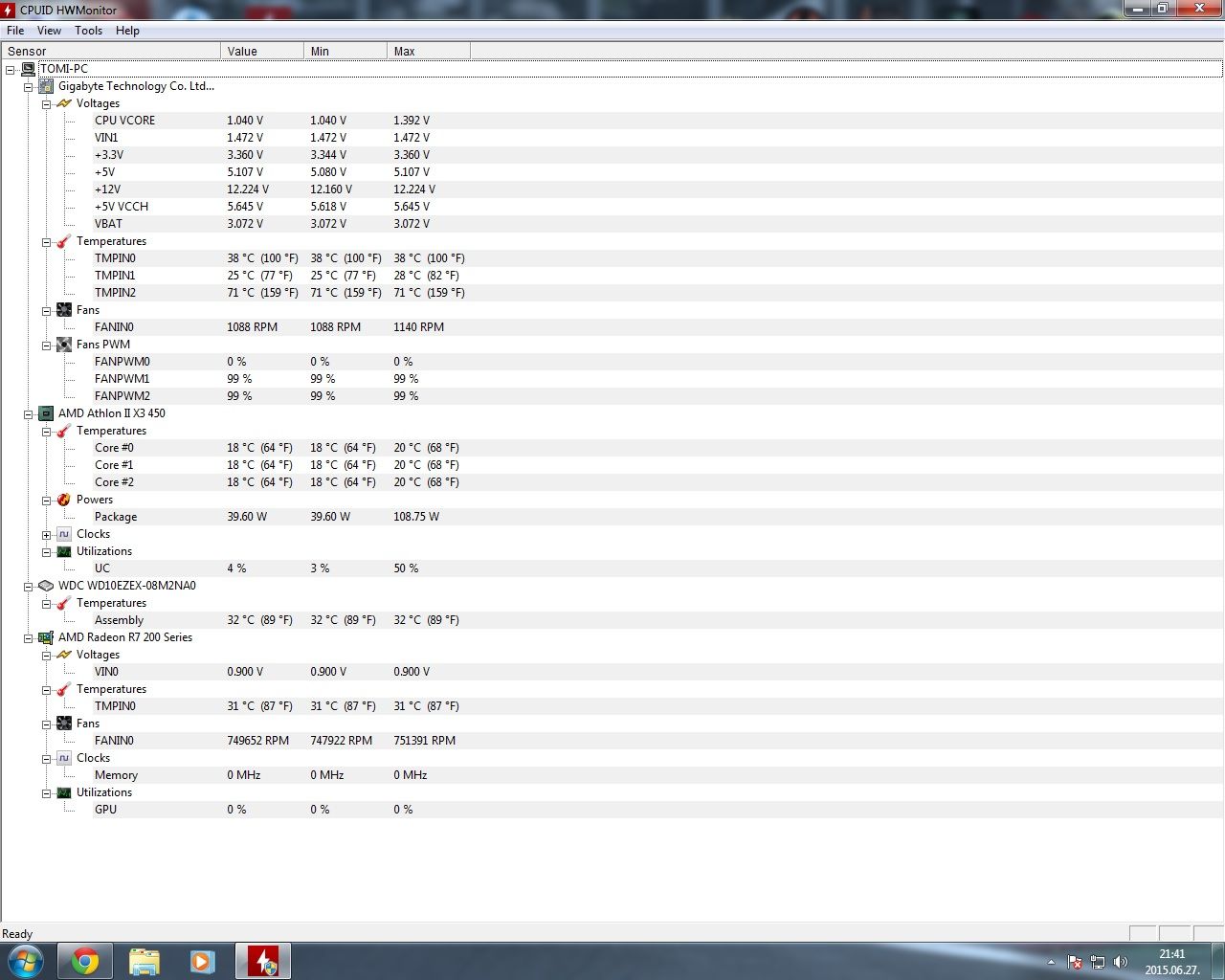The image size is (1225, 980).
Task: Collapse the Fans PWM group
Action: [46, 345]
